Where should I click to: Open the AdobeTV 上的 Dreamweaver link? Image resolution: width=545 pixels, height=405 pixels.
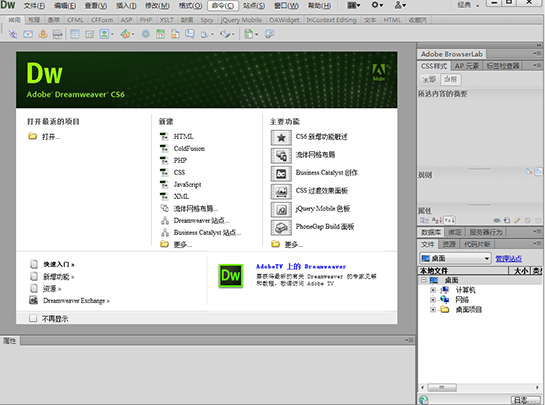click(301, 267)
